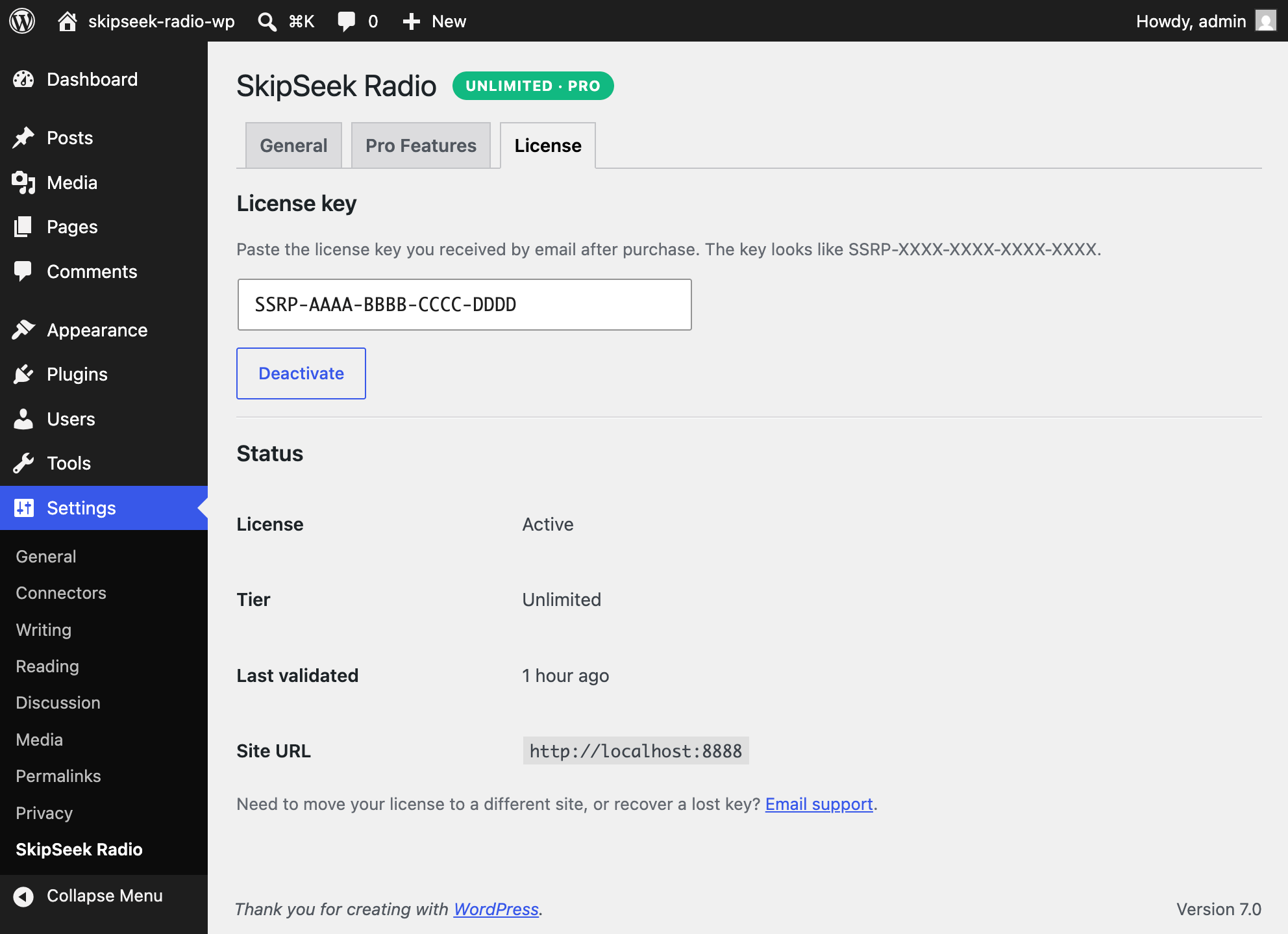This screenshot has height=934, width=1288.
Task: Open Connectors settings submenu item
Action: [61, 593]
